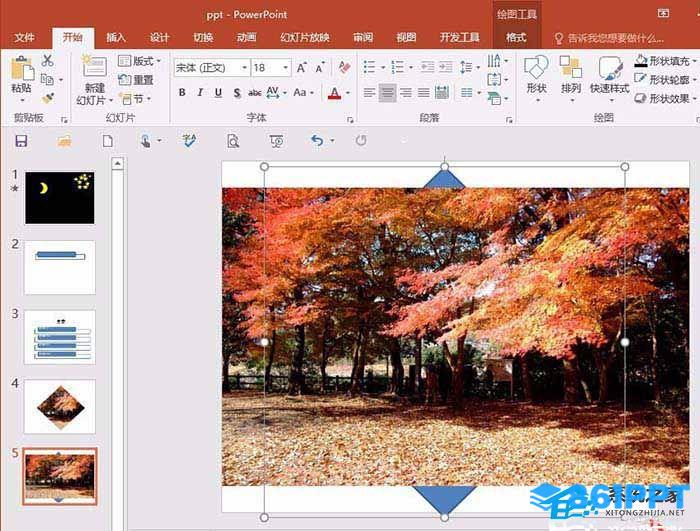Click the Copy icon in clipboard group
Viewport: 700px width, 531px height.
[x=47, y=79]
